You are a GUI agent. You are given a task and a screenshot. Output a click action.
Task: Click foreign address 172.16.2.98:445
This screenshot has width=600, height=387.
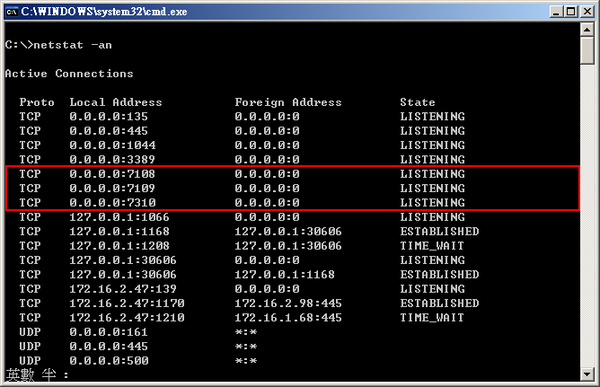point(288,303)
